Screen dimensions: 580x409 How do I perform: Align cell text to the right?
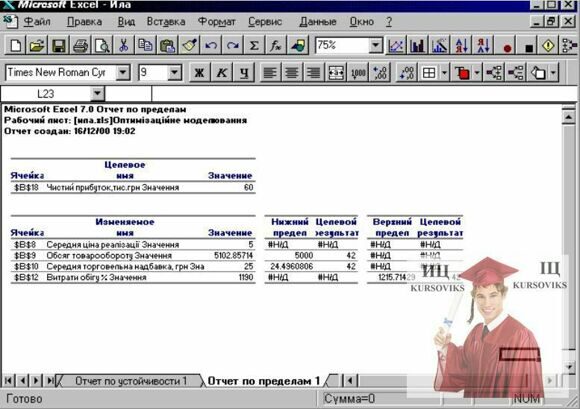(314, 72)
